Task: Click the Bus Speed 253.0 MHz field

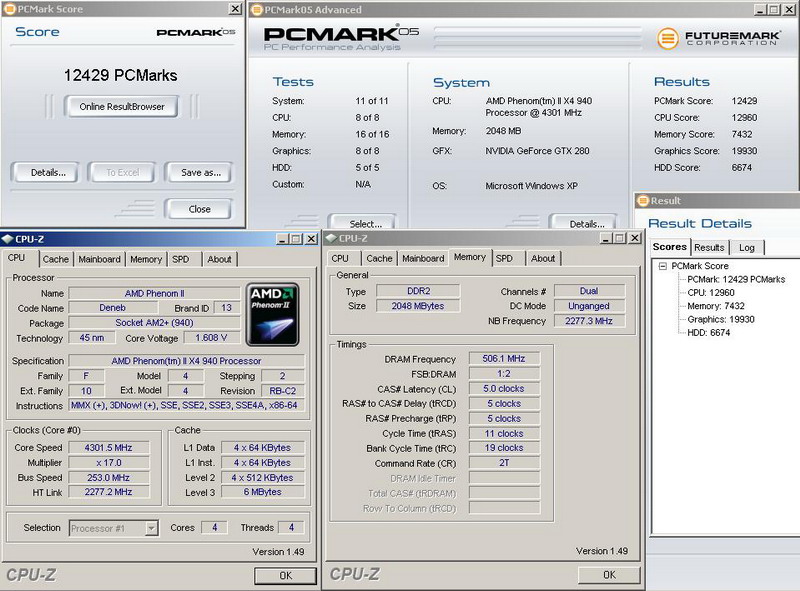Action: (x=109, y=478)
